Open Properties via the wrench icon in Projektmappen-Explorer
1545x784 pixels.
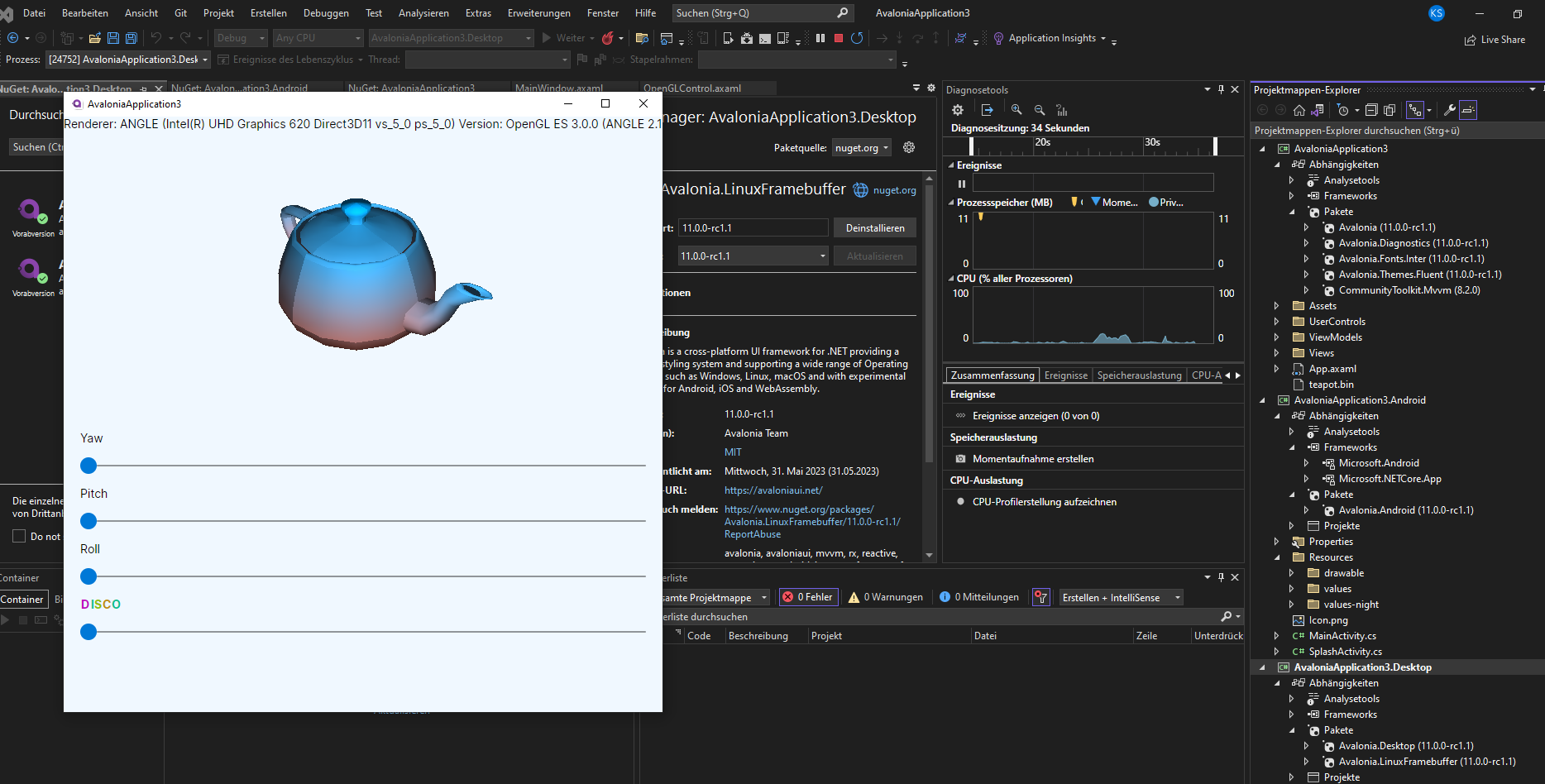[1449, 110]
